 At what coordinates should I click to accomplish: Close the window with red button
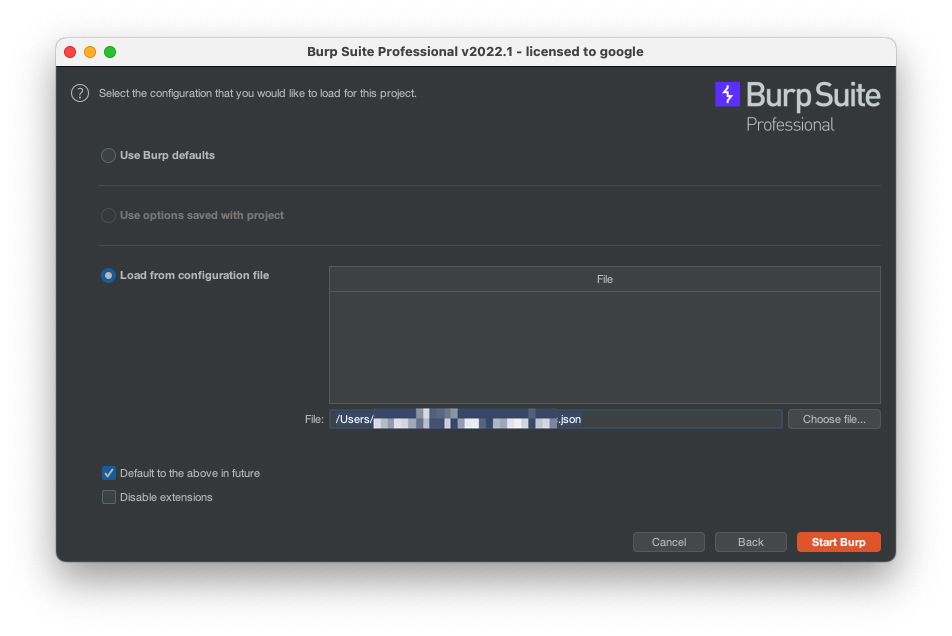[x=70, y=52]
